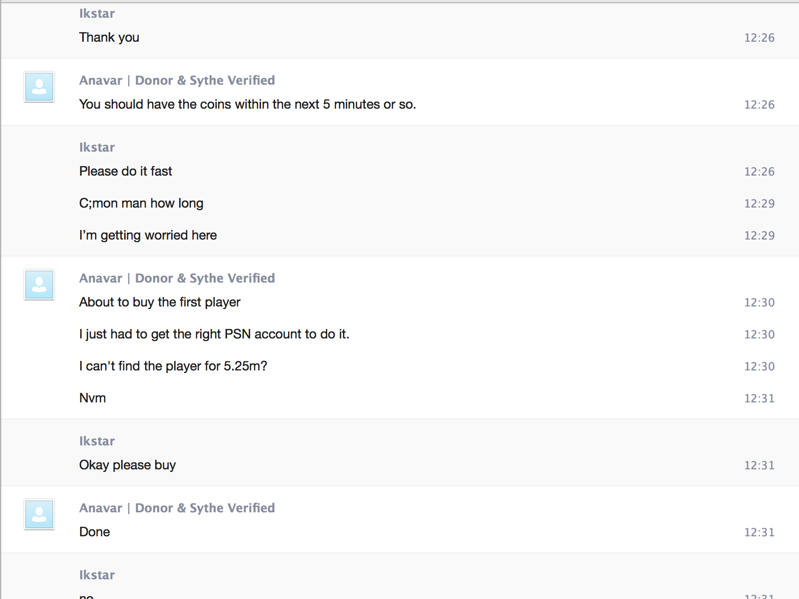Click the PSN account message

[214, 335]
